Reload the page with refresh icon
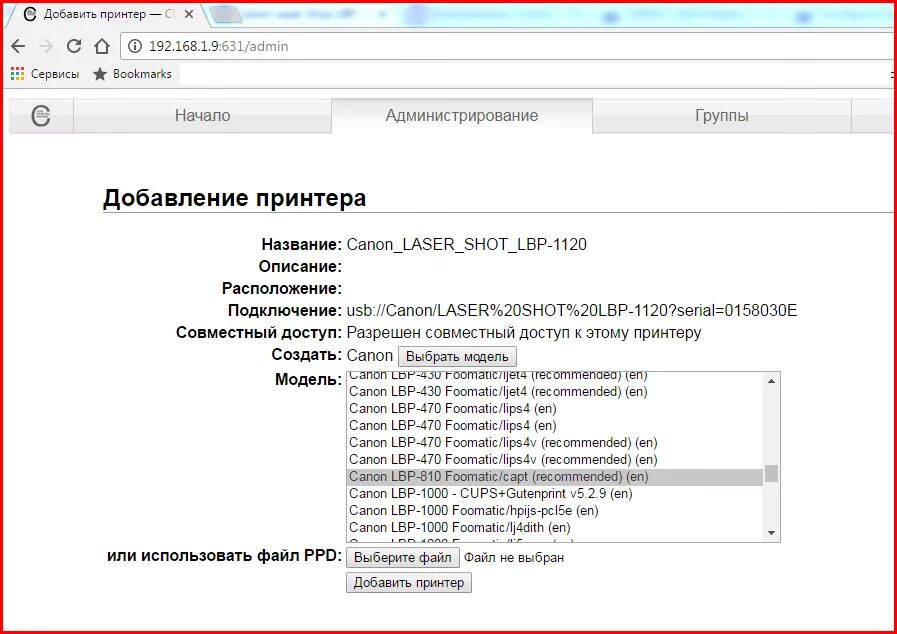The height and width of the screenshot is (634, 897). (74, 46)
